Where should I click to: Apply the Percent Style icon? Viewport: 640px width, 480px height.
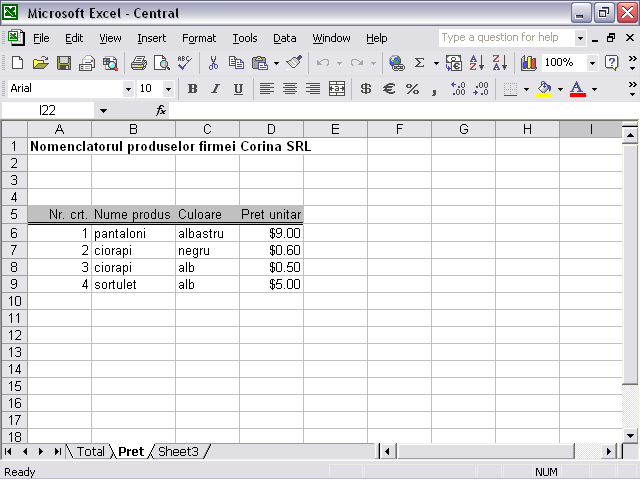[x=412, y=89]
